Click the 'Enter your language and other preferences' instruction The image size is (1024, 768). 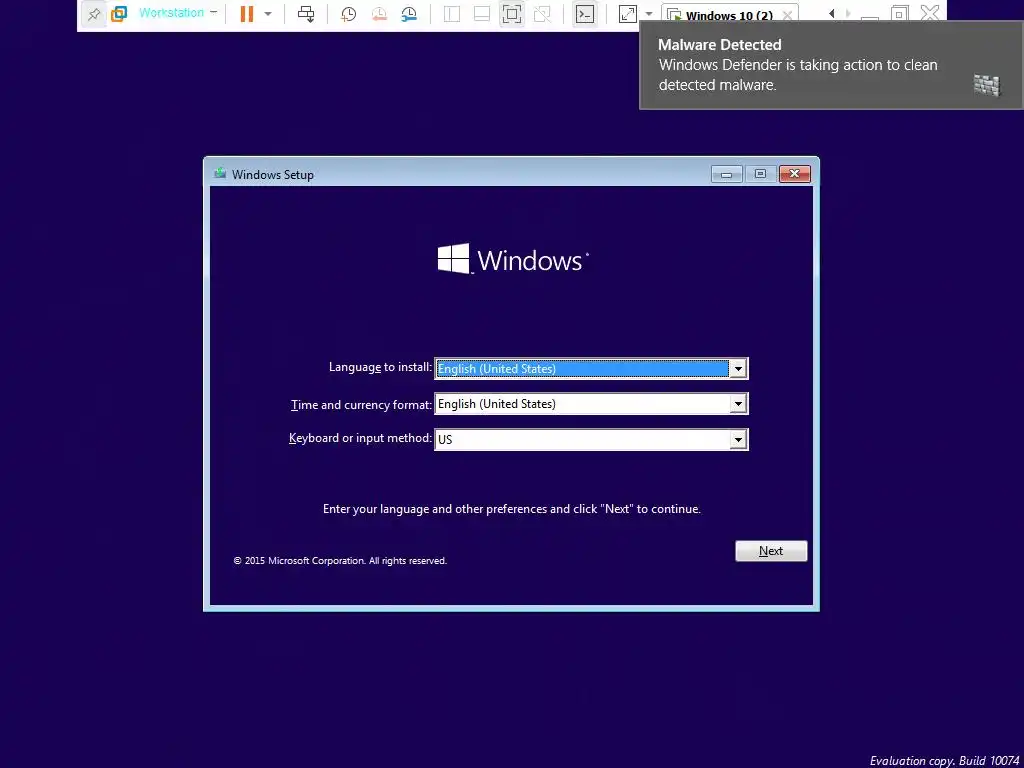(511, 509)
